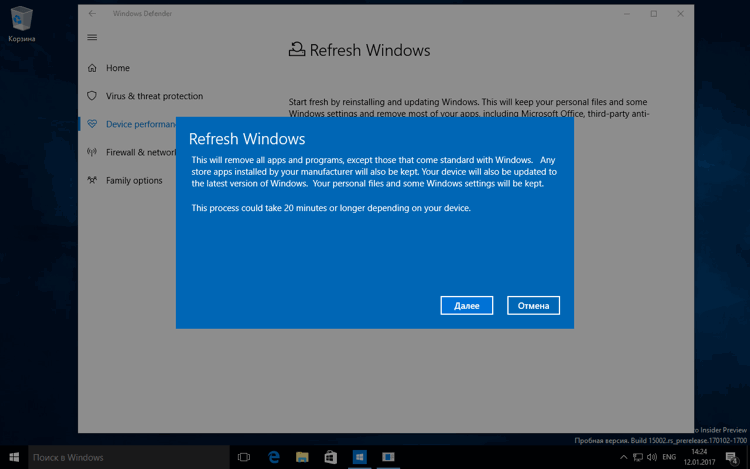
Task: Click the Отмена button in the dialog
Action: tap(533, 305)
